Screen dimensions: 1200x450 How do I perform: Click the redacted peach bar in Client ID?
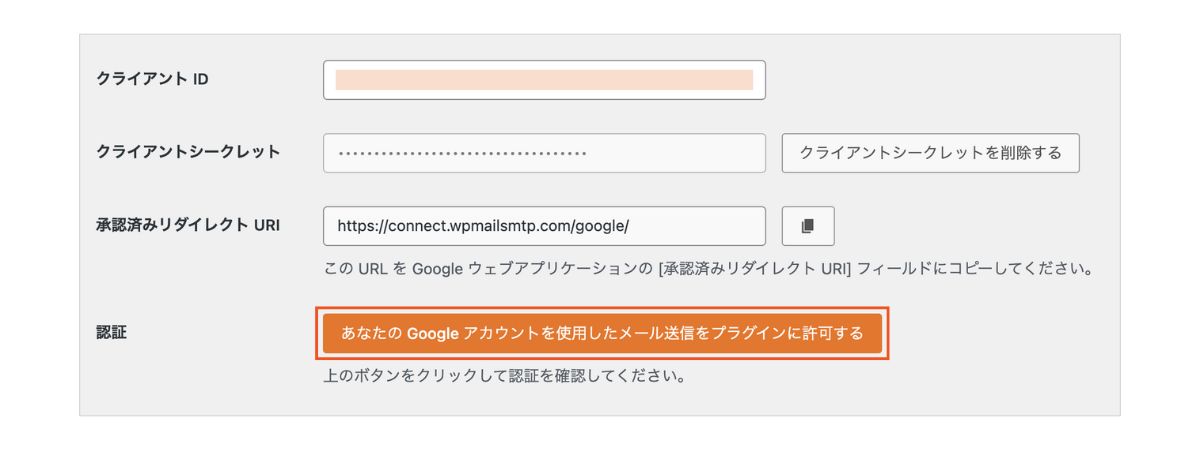pyautogui.click(x=544, y=80)
